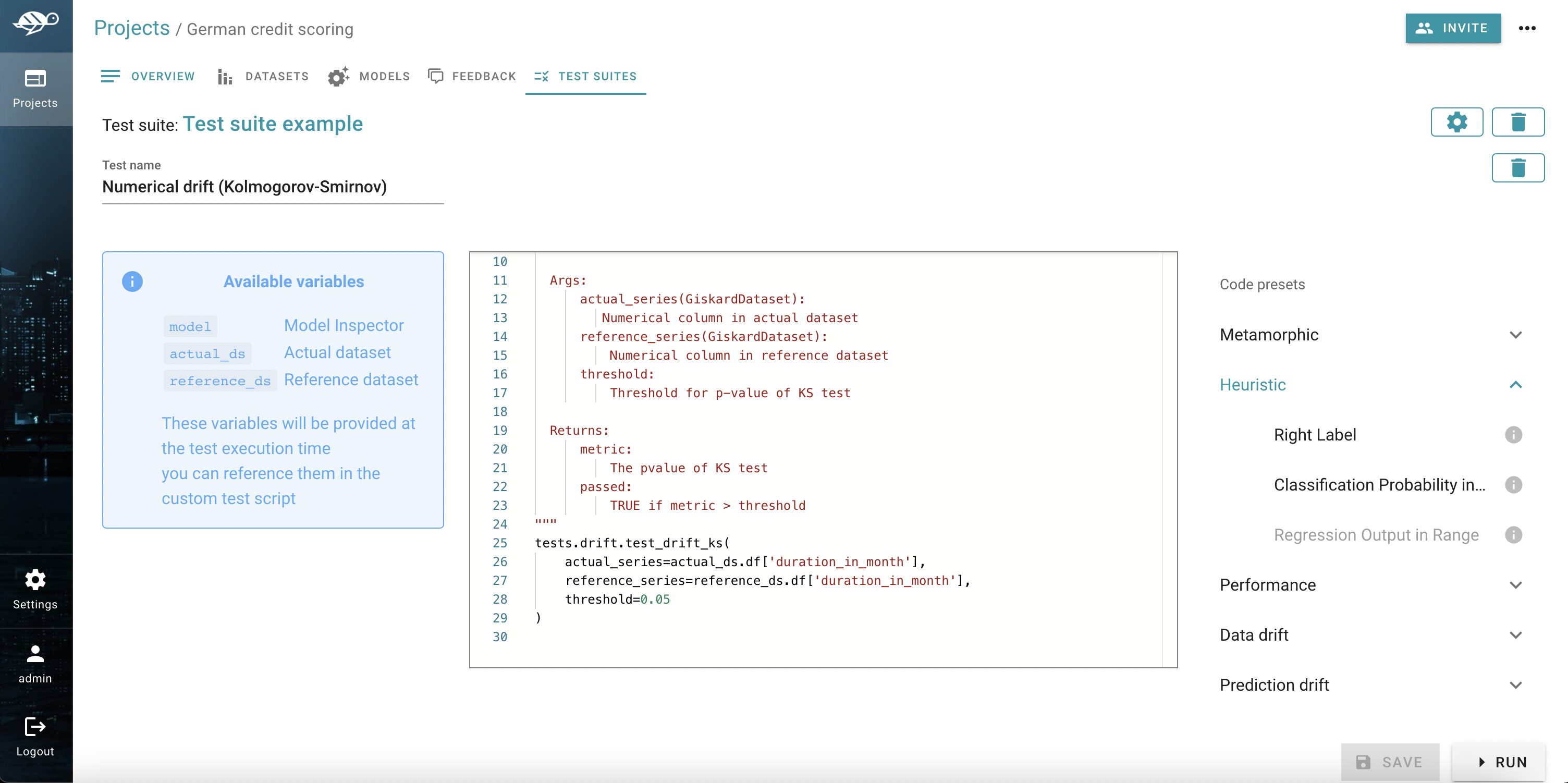Click info icon for Regression Output in Range
This screenshot has width=1568, height=783.
tap(1513, 534)
